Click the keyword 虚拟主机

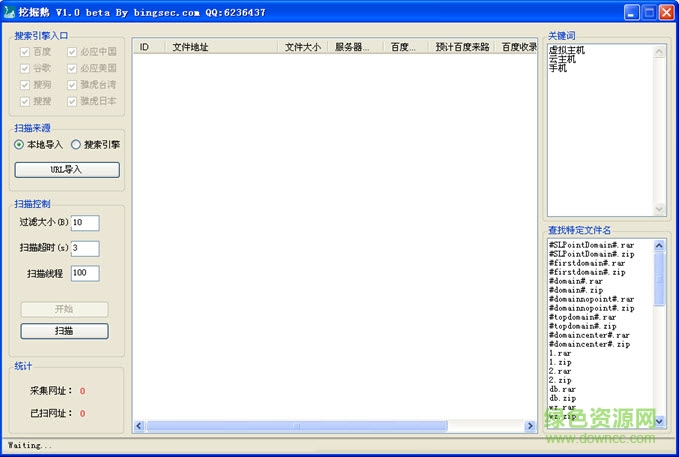coord(567,50)
